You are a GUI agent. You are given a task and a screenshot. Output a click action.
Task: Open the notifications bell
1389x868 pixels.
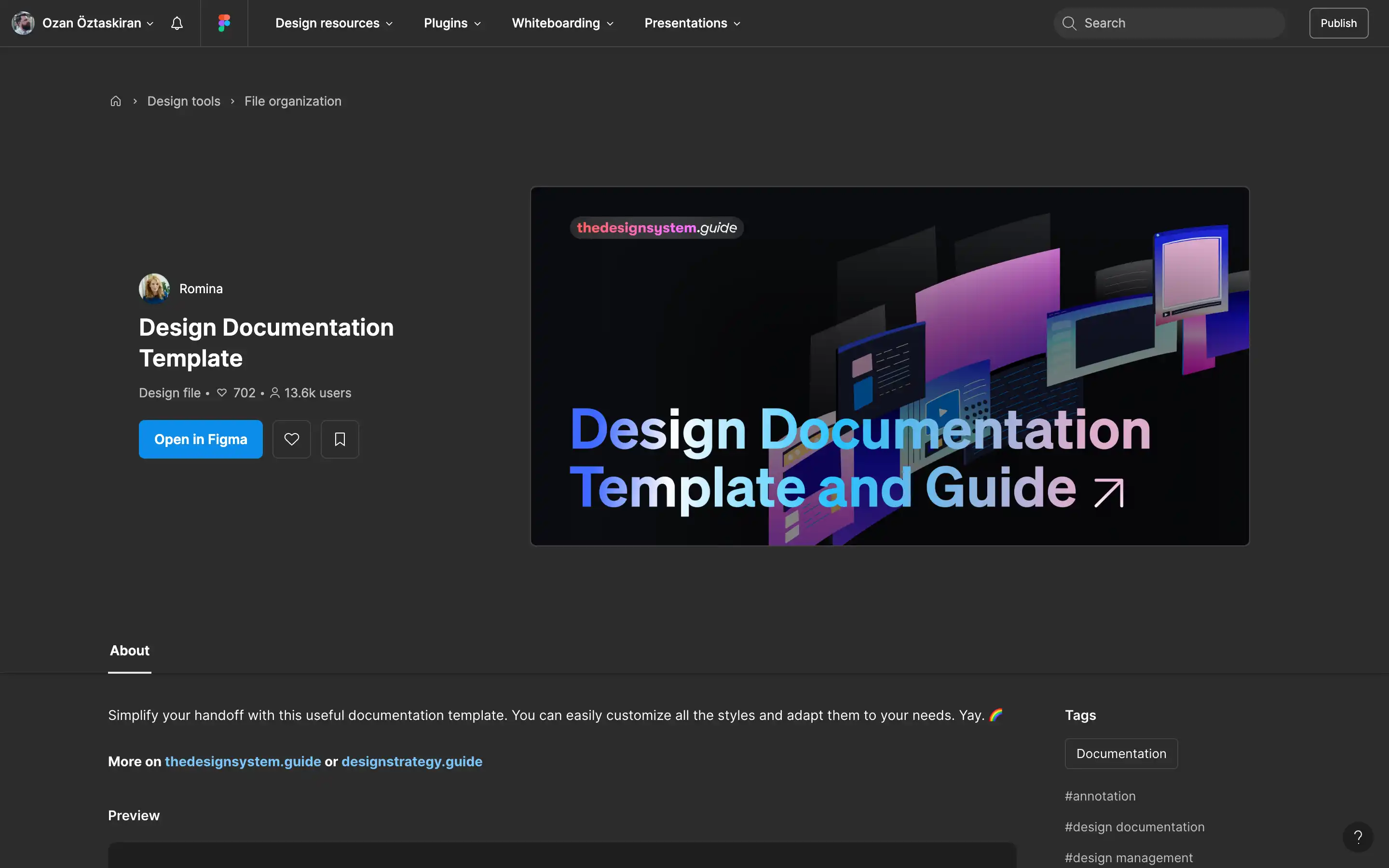click(x=177, y=23)
